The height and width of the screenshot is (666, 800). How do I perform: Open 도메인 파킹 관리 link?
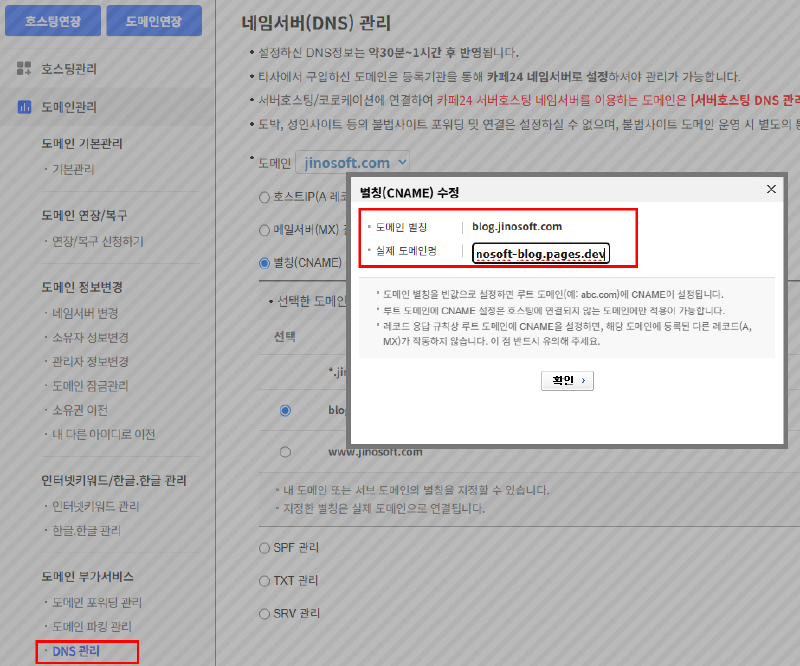pyautogui.click(x=92, y=627)
